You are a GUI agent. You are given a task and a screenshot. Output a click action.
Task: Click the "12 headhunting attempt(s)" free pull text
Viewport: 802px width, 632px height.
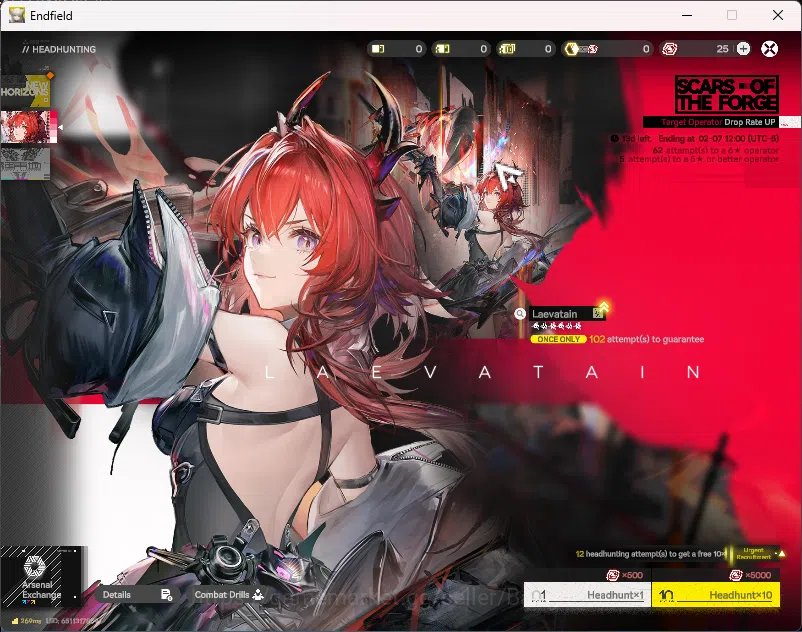tap(650, 554)
